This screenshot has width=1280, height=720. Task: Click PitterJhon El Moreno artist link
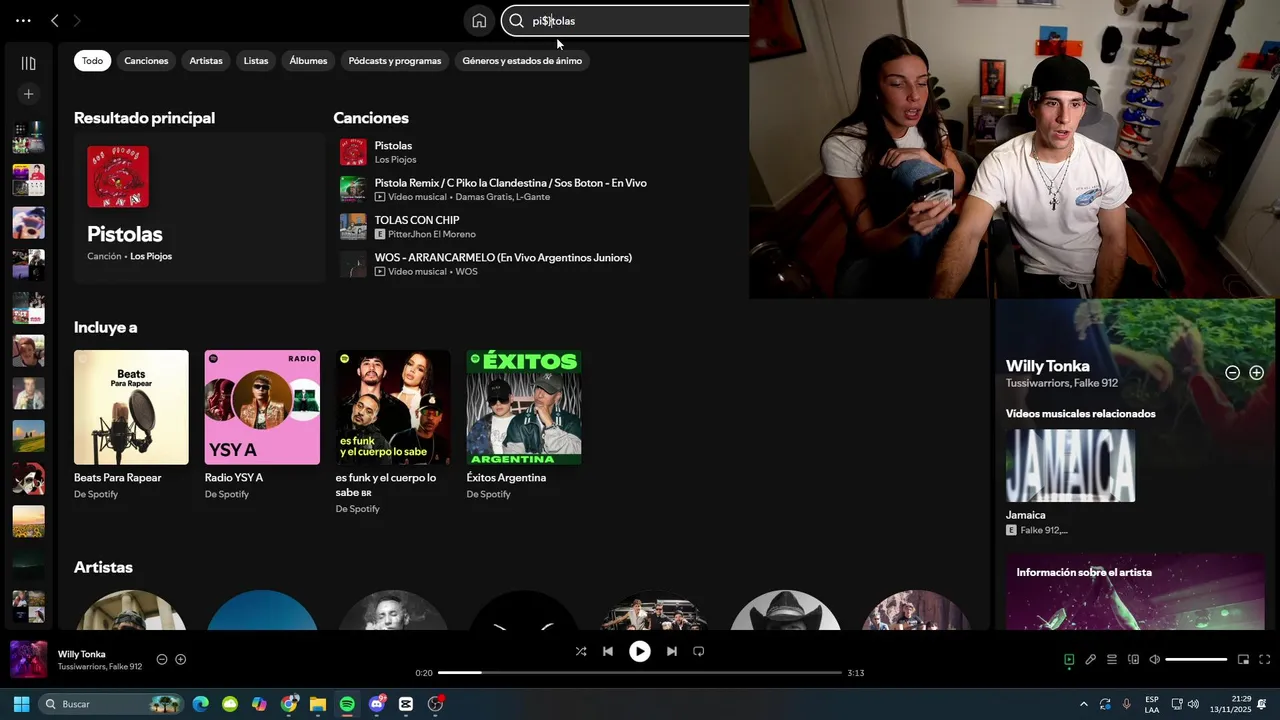[x=432, y=234]
